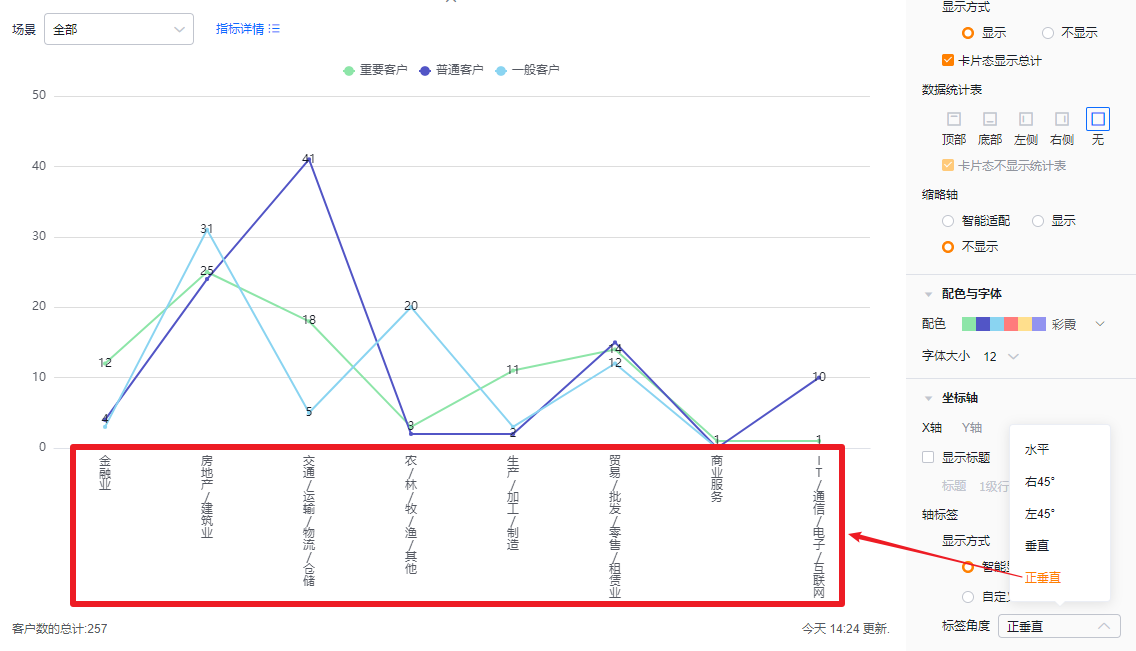Screen dimensions: 1136x651
Task: Switch to the Y轴 tab
Action: (x=972, y=428)
